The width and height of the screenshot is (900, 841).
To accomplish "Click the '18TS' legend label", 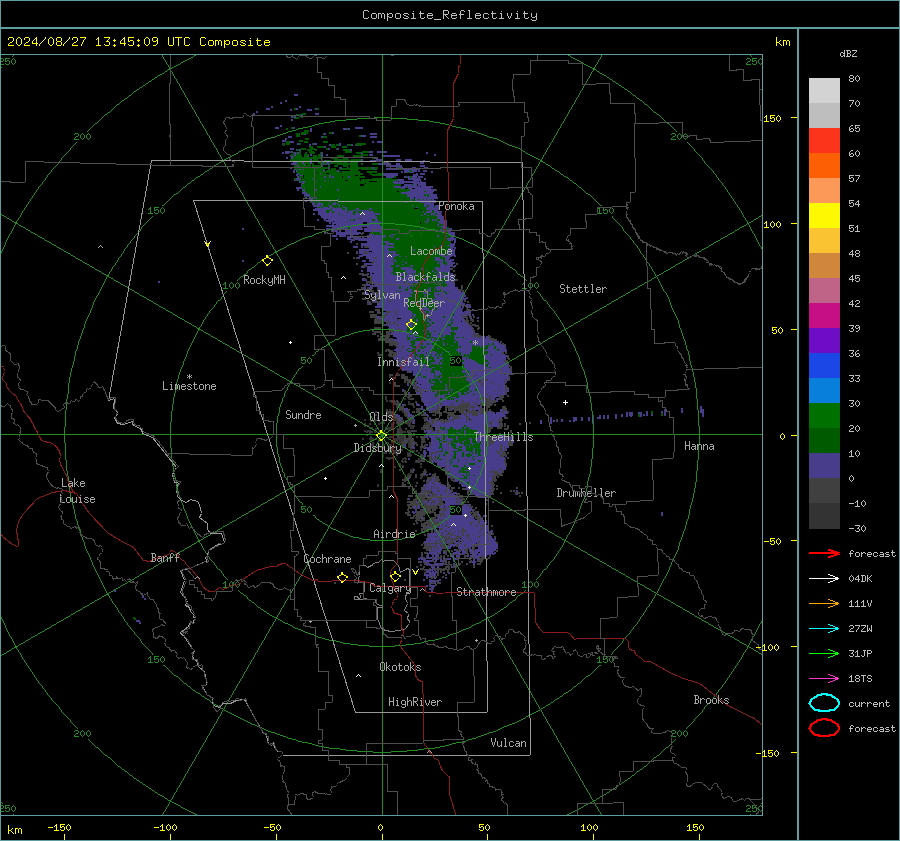I will point(860,679).
